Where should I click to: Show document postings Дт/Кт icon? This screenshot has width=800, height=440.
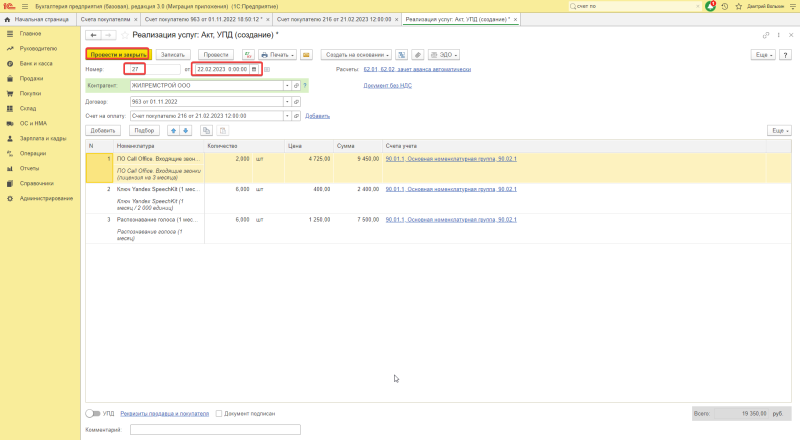click(248, 55)
